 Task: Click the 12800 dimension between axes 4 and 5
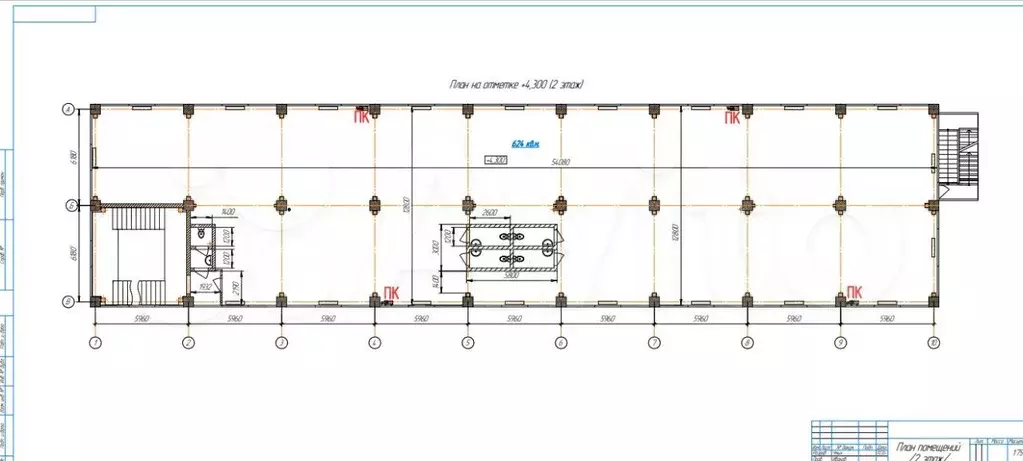[x=408, y=205]
